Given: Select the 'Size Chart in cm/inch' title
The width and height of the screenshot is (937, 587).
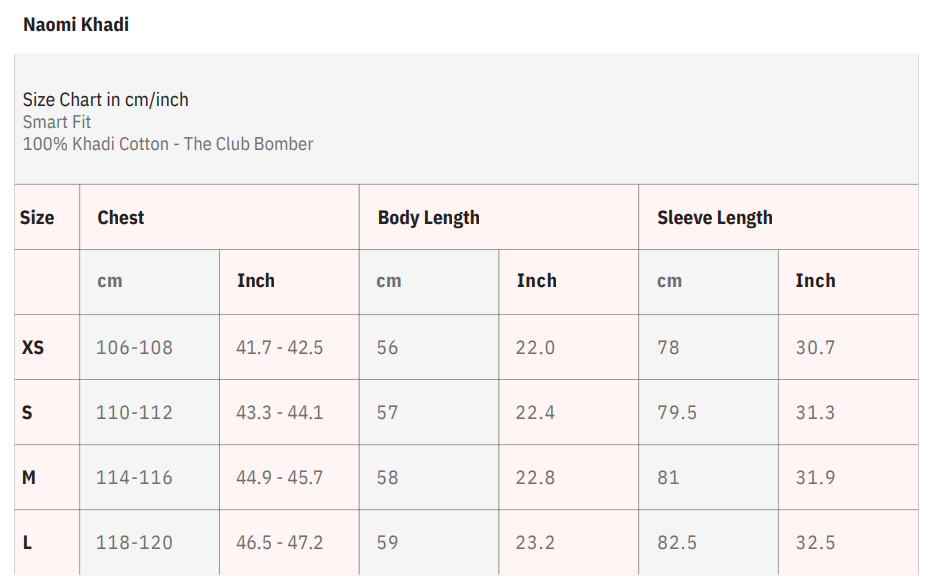Looking at the screenshot, I should tap(105, 99).
